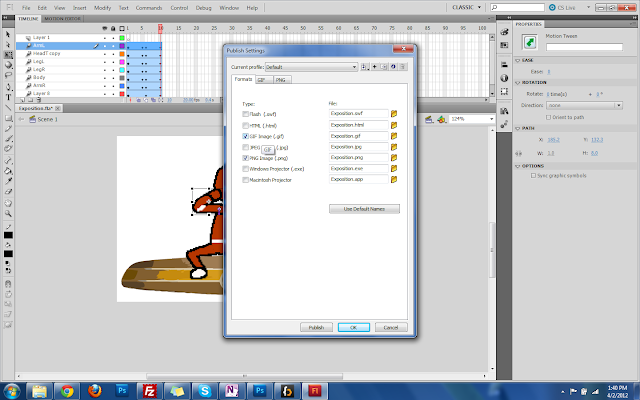
Task: Select the 3D Rotation tool
Action: click(x=8, y=65)
